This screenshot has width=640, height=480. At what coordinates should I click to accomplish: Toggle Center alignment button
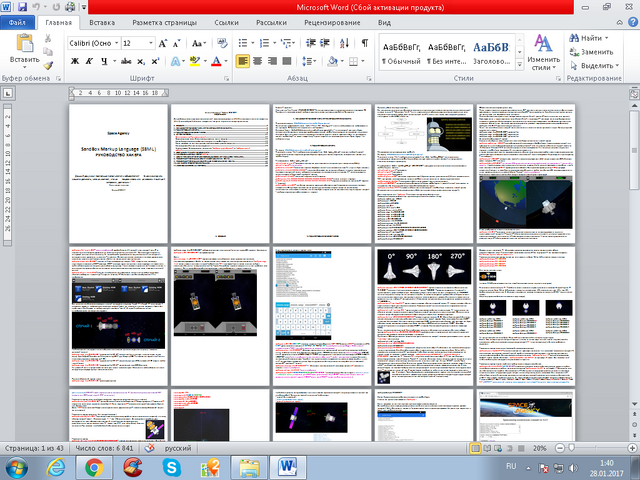click(x=258, y=61)
